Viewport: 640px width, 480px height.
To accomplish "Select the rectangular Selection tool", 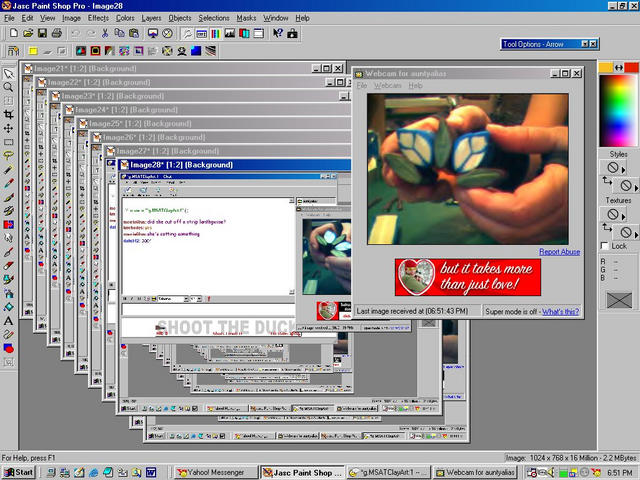I will (x=8, y=142).
